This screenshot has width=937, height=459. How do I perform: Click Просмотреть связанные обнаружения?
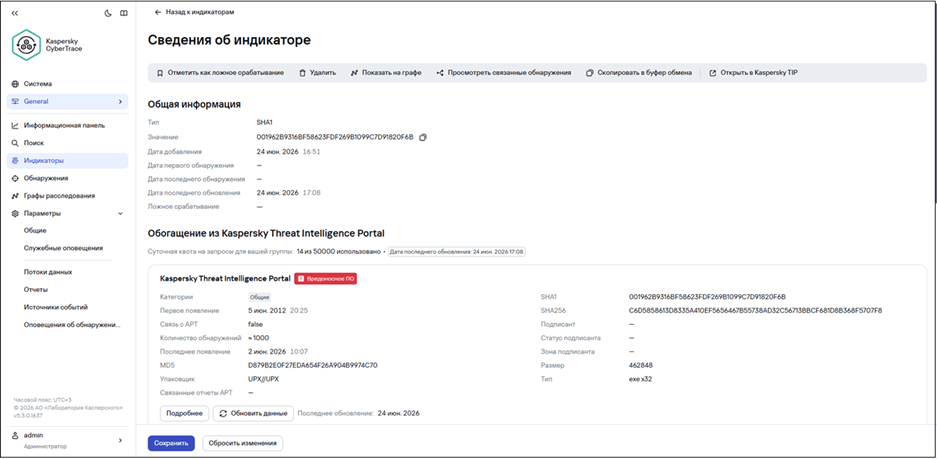click(504, 73)
